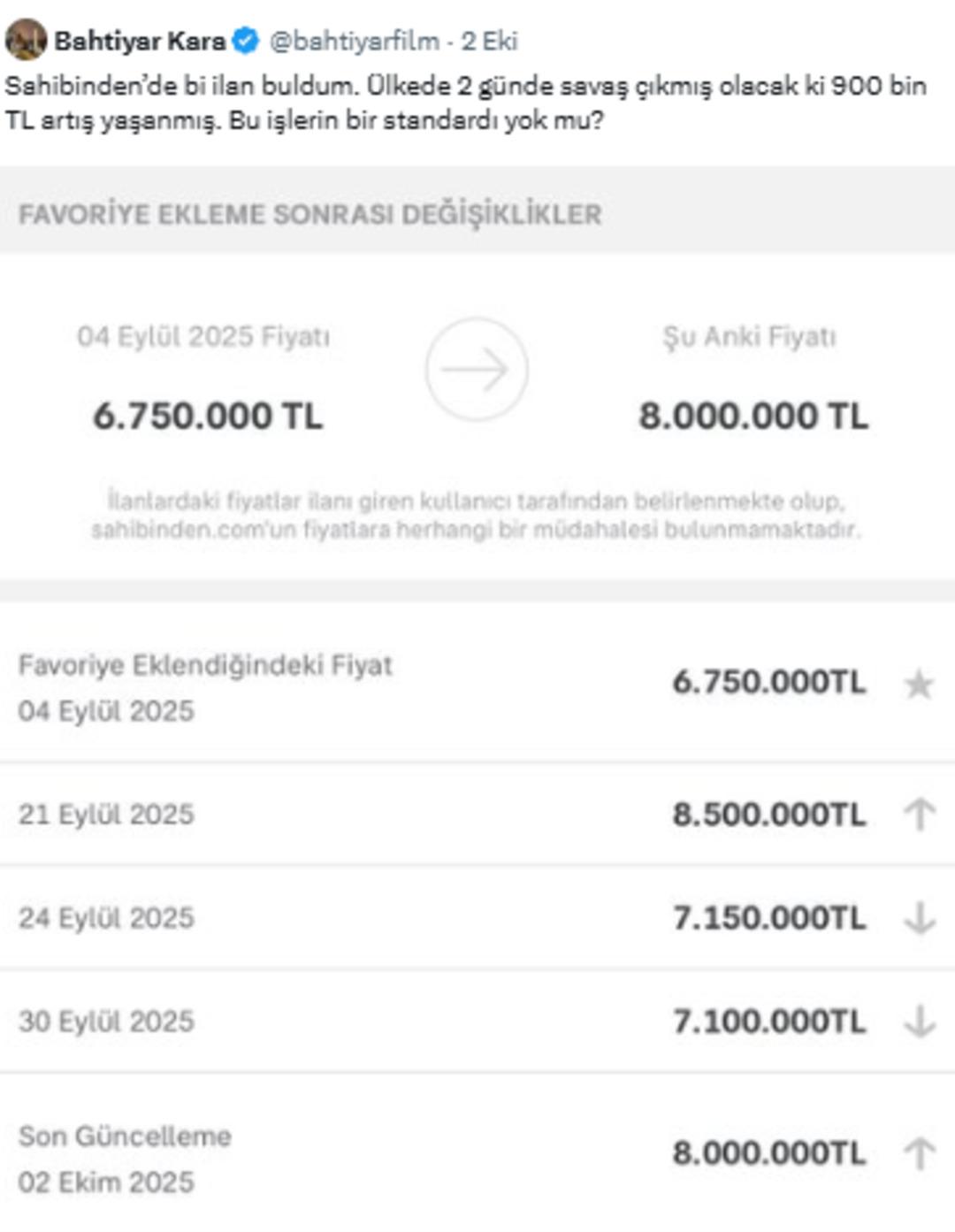The height and width of the screenshot is (1232, 955).
Task: Click the blue verified badge
Action: coord(246,41)
